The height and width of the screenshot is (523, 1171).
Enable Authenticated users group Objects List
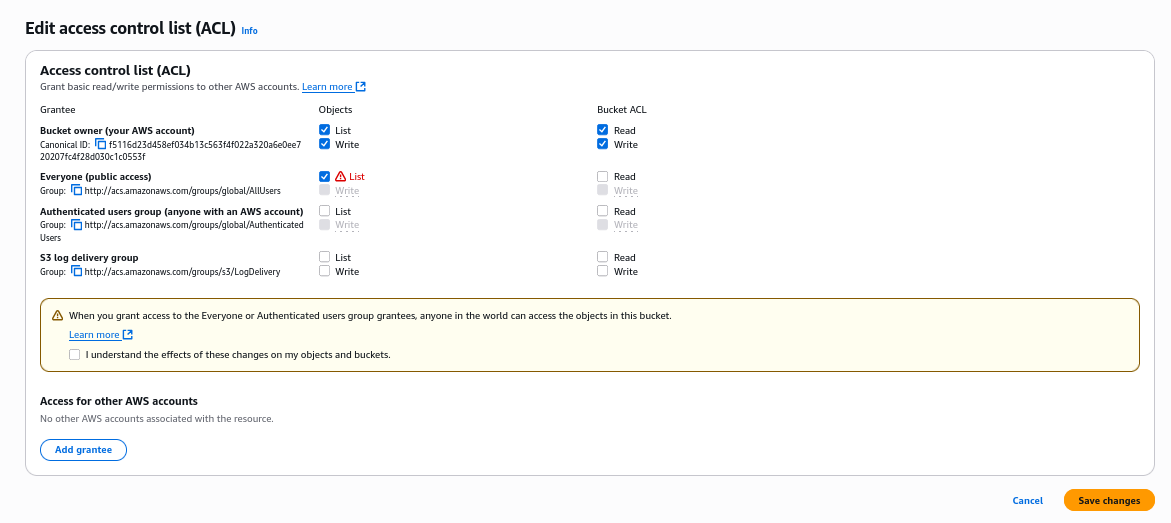[x=324, y=211]
